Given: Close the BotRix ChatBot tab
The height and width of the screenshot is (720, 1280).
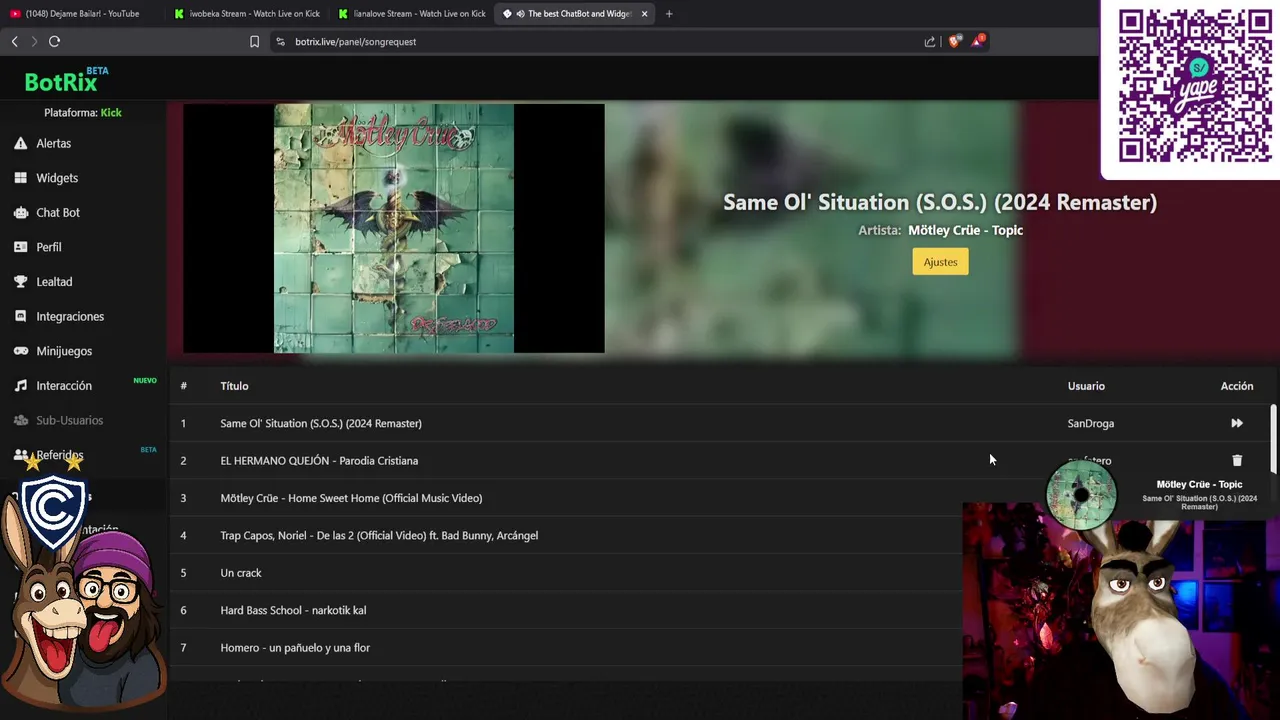Looking at the screenshot, I should (644, 14).
